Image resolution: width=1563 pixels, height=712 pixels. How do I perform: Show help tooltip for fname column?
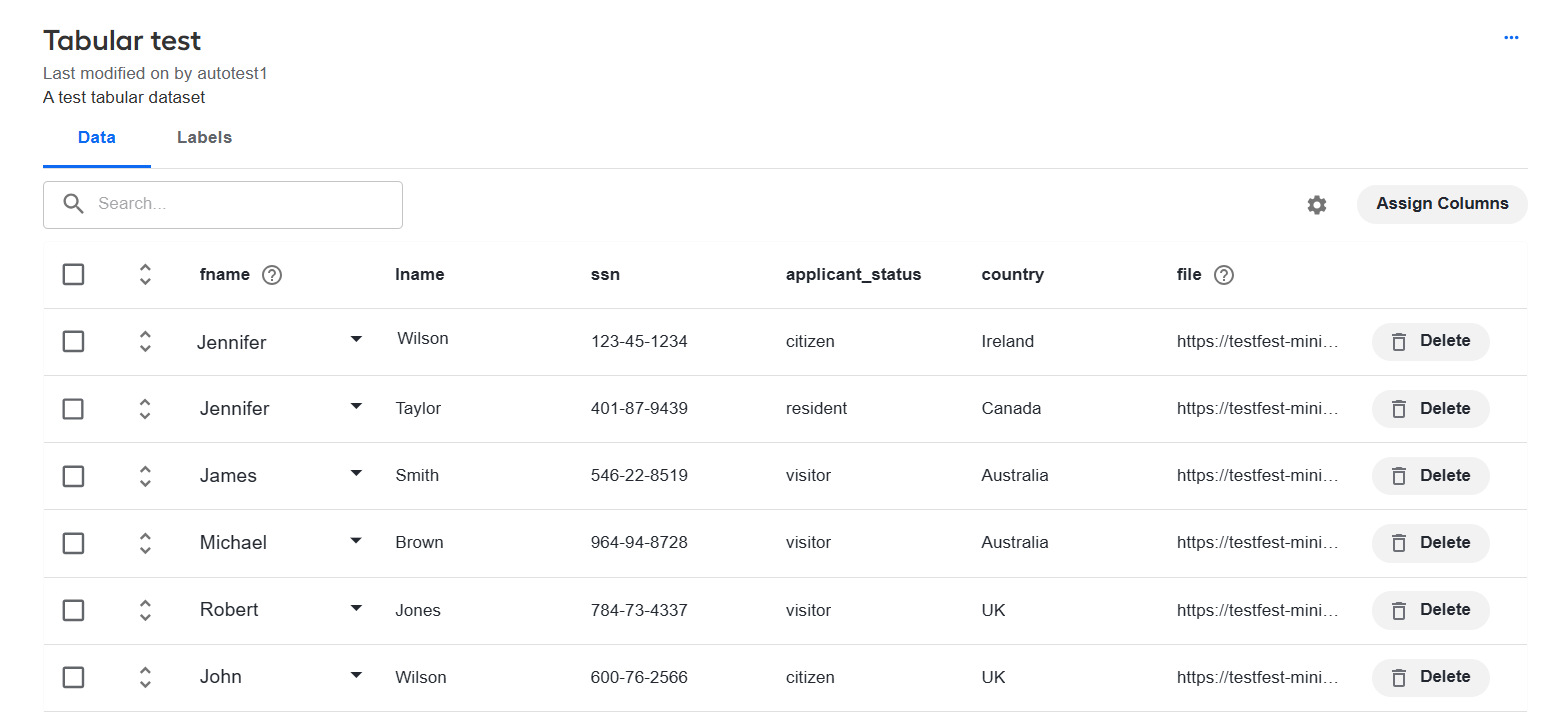coord(272,275)
